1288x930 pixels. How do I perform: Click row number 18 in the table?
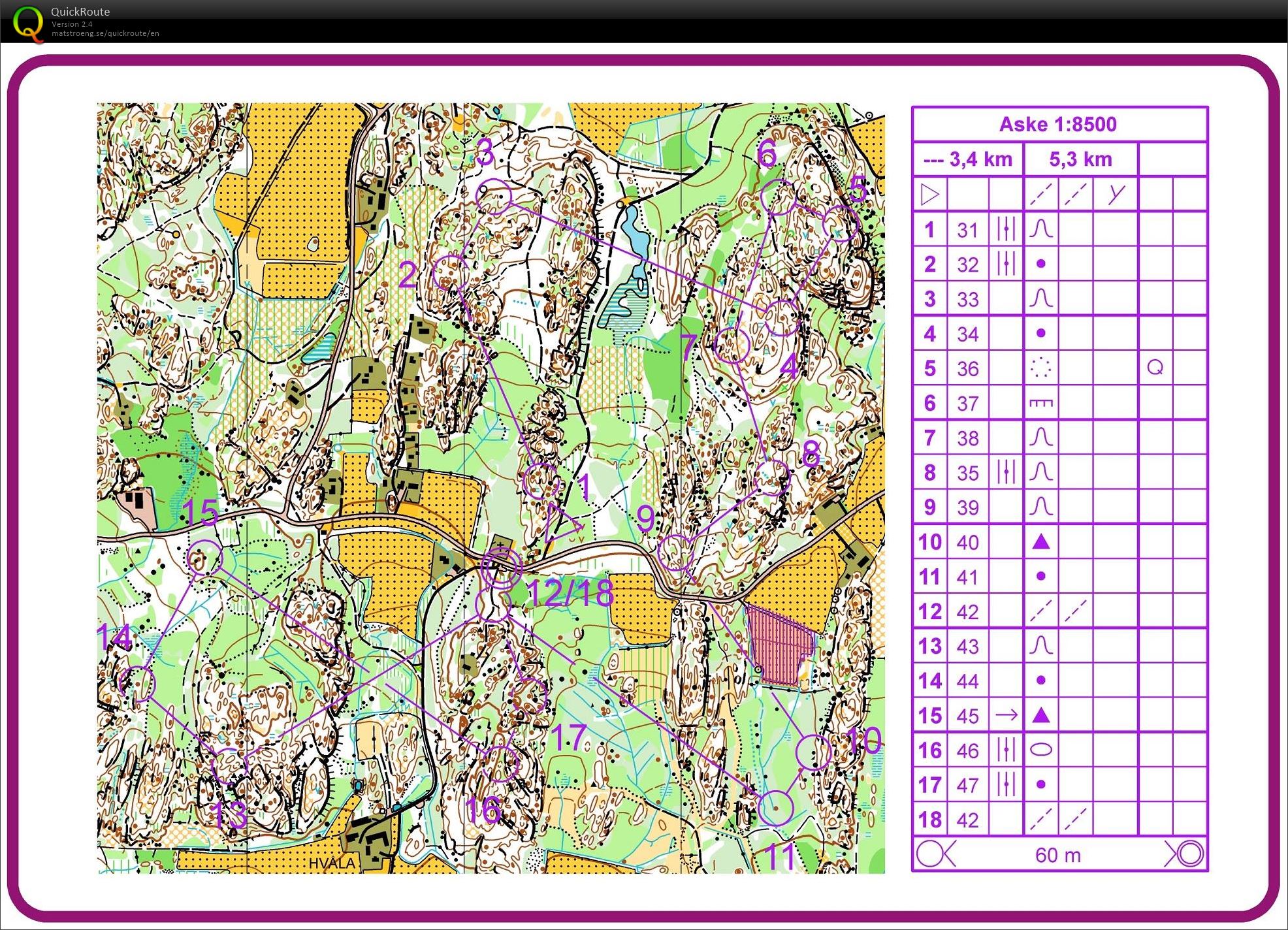click(930, 820)
